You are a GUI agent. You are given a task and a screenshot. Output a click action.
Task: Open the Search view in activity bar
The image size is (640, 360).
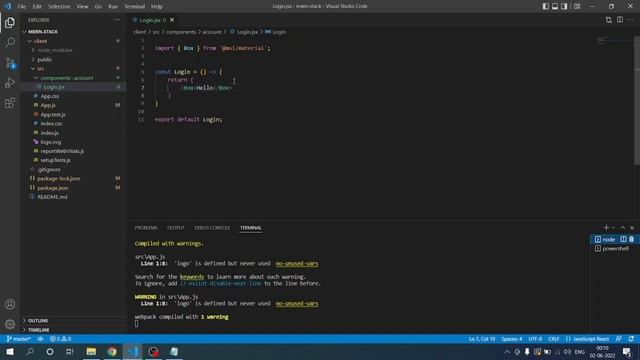(10, 42)
